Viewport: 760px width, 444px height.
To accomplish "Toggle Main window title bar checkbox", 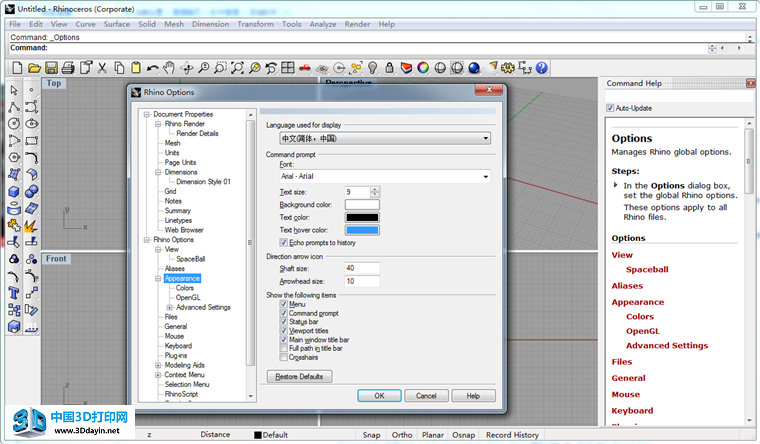I will click(284, 340).
